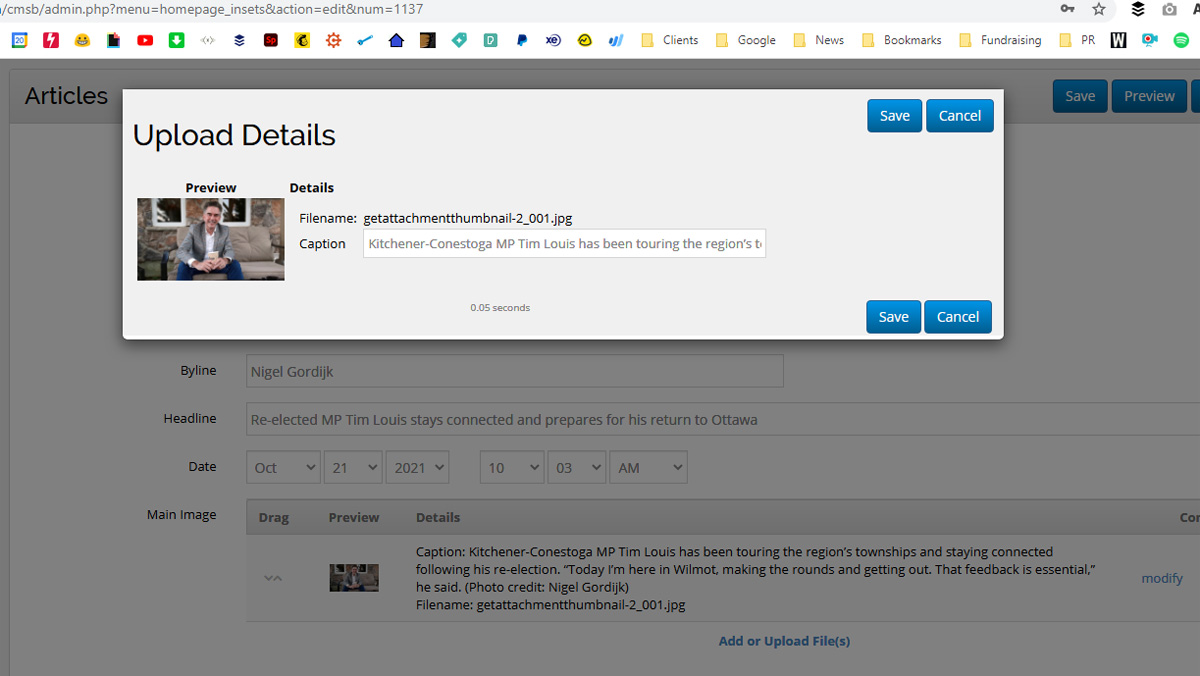This screenshot has width=1200, height=676.
Task: Open the AM/PM dropdown
Action: point(648,467)
